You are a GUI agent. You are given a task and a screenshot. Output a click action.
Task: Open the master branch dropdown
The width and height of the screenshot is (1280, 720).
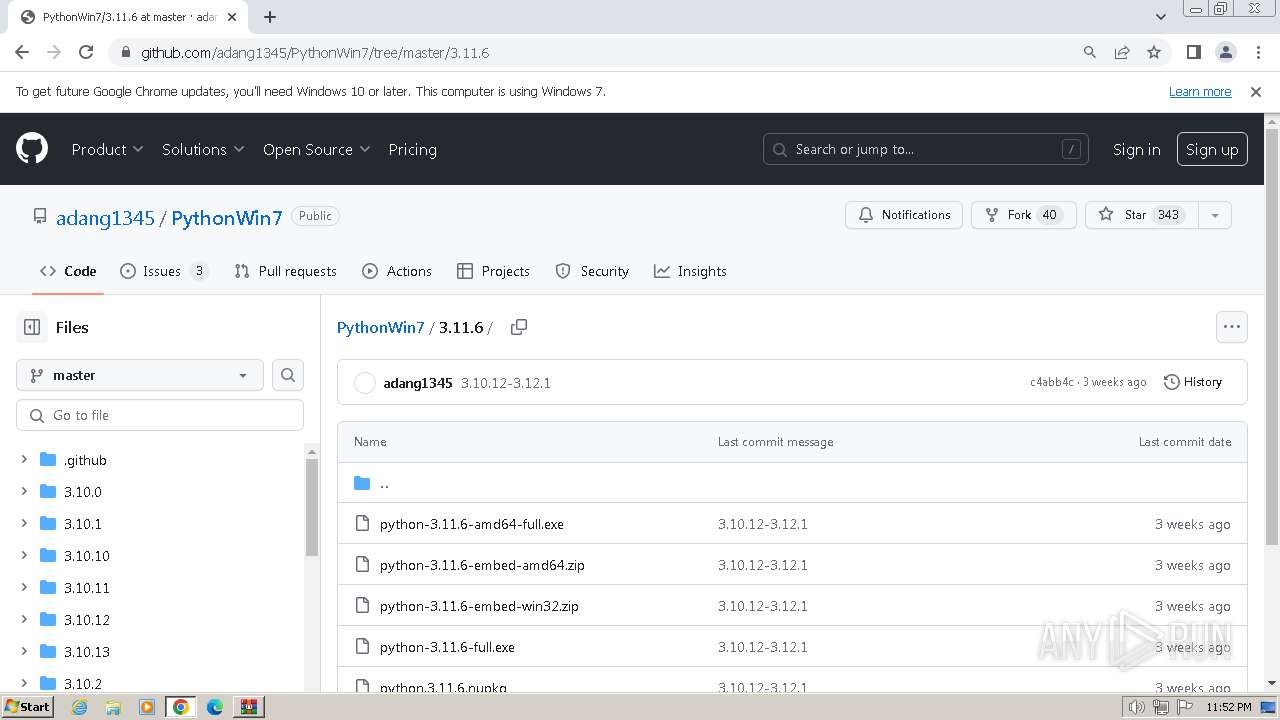[x=140, y=375]
